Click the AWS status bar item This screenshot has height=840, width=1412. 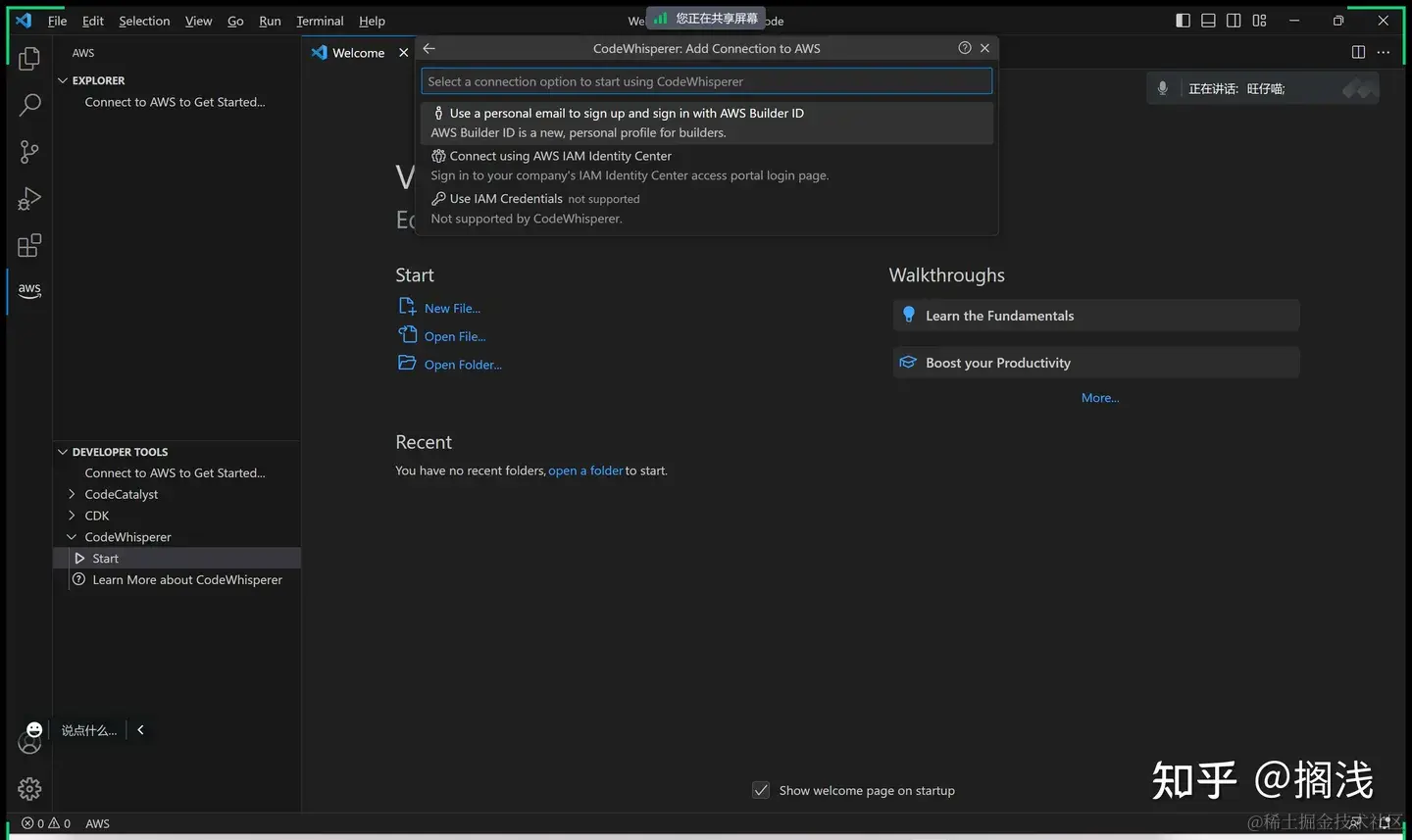click(97, 823)
